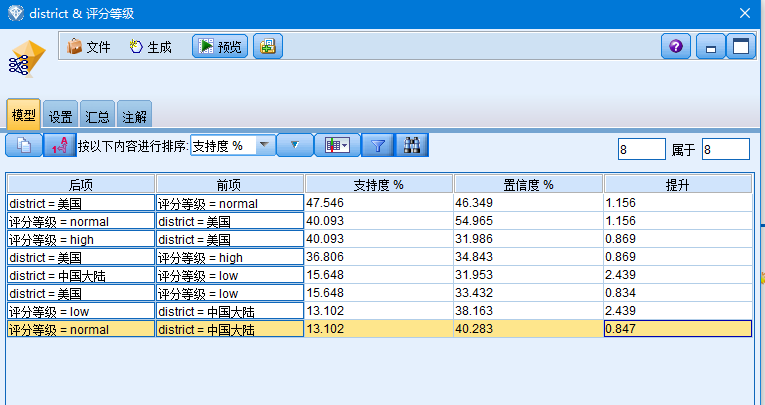The height and width of the screenshot is (405, 765).
Task: Click the 预览 preview button
Action: (219, 46)
